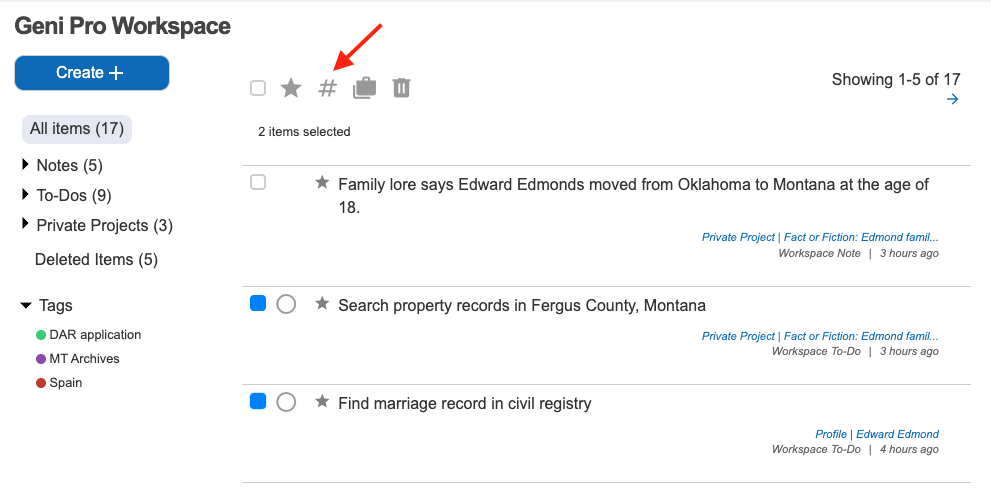The height and width of the screenshot is (489, 991).
Task: Expand the To-Dos (9) category
Action: [25, 195]
